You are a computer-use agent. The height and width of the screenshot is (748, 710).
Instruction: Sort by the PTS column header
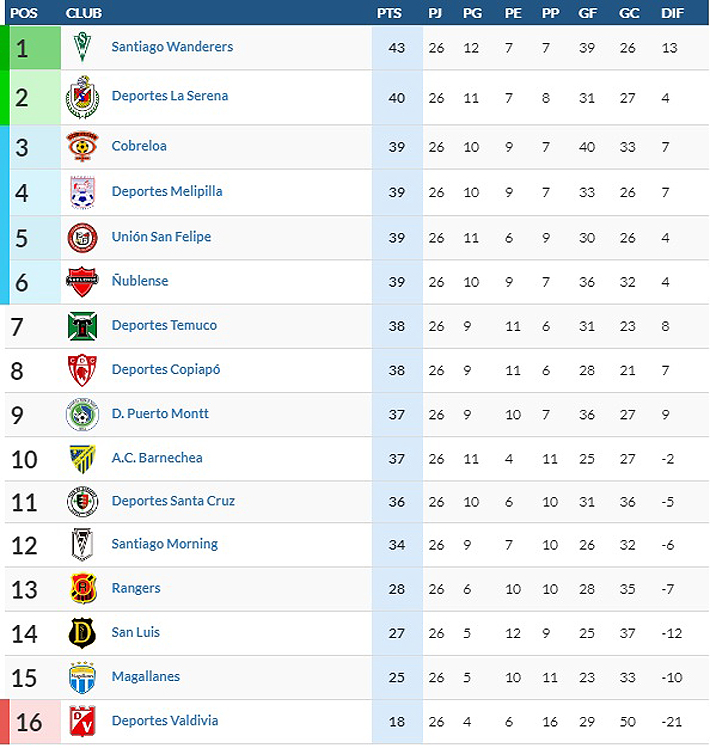click(390, 13)
